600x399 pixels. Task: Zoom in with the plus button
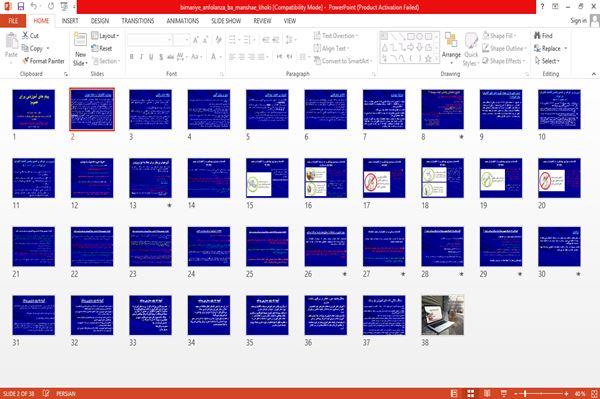point(566,394)
